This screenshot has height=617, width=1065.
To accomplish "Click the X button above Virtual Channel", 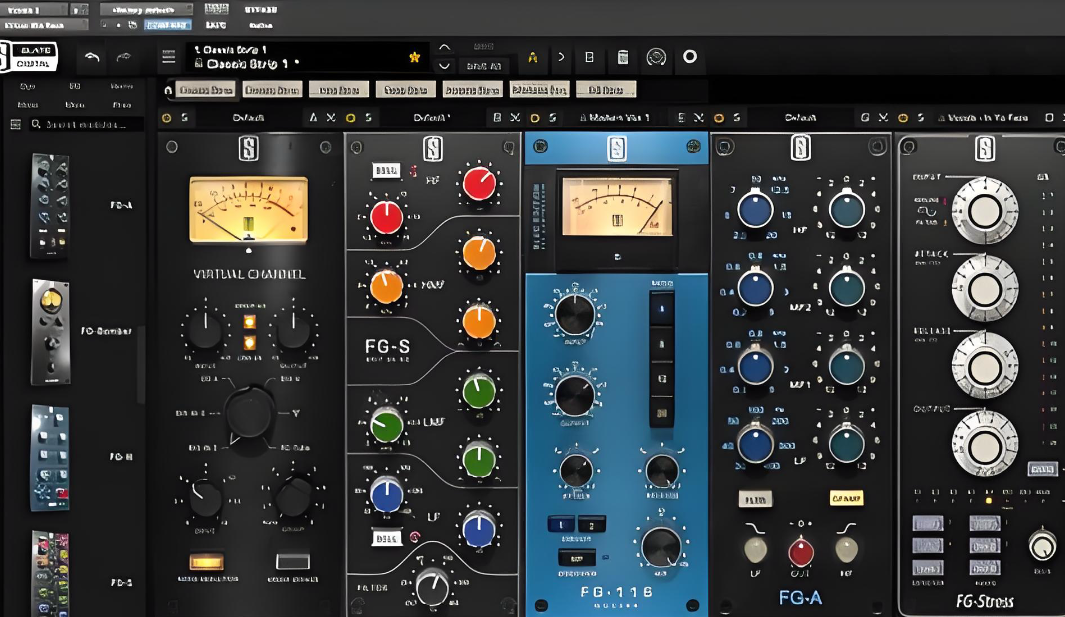I will pyautogui.click(x=331, y=118).
